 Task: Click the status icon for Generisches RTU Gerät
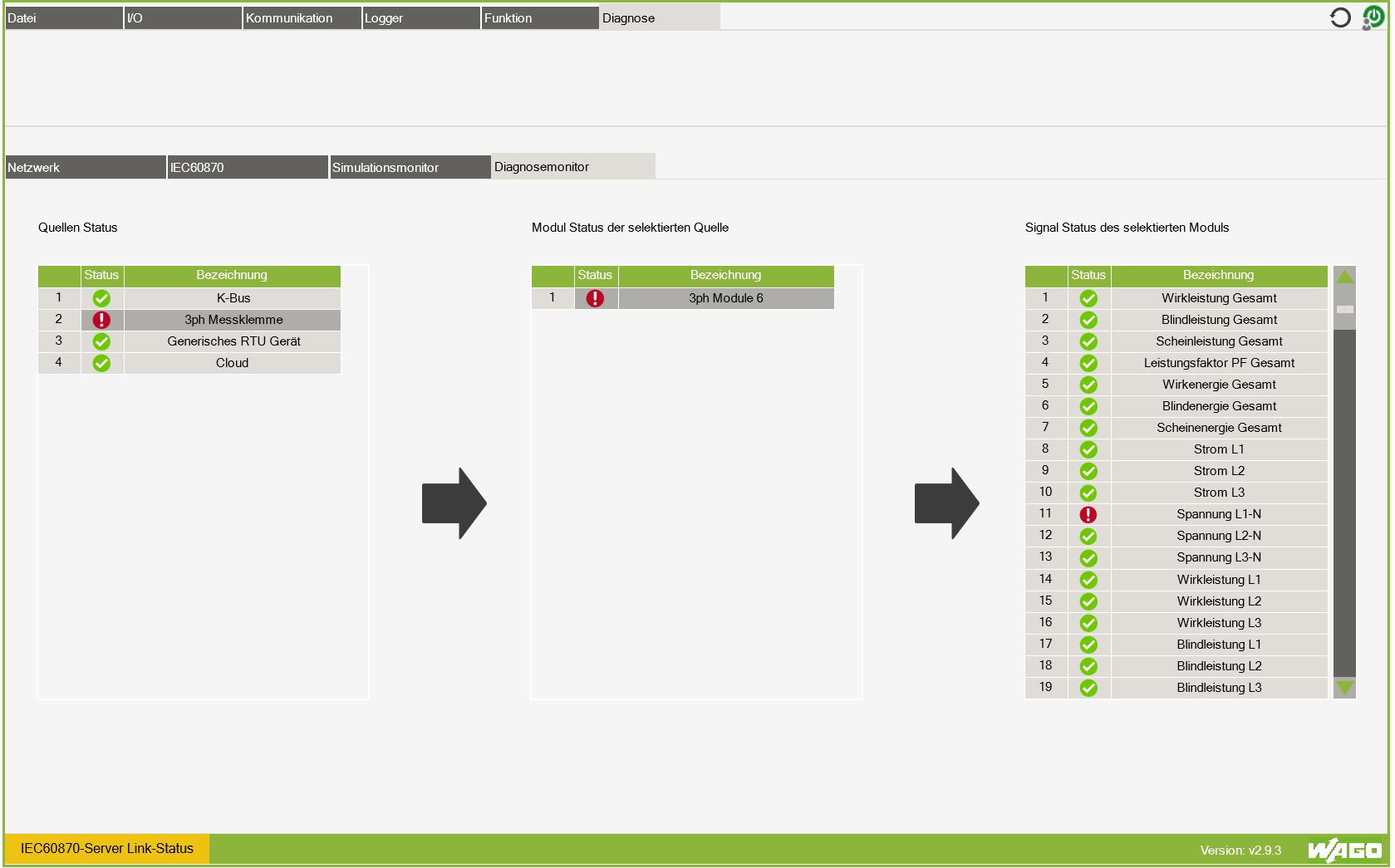pyautogui.click(x=101, y=341)
